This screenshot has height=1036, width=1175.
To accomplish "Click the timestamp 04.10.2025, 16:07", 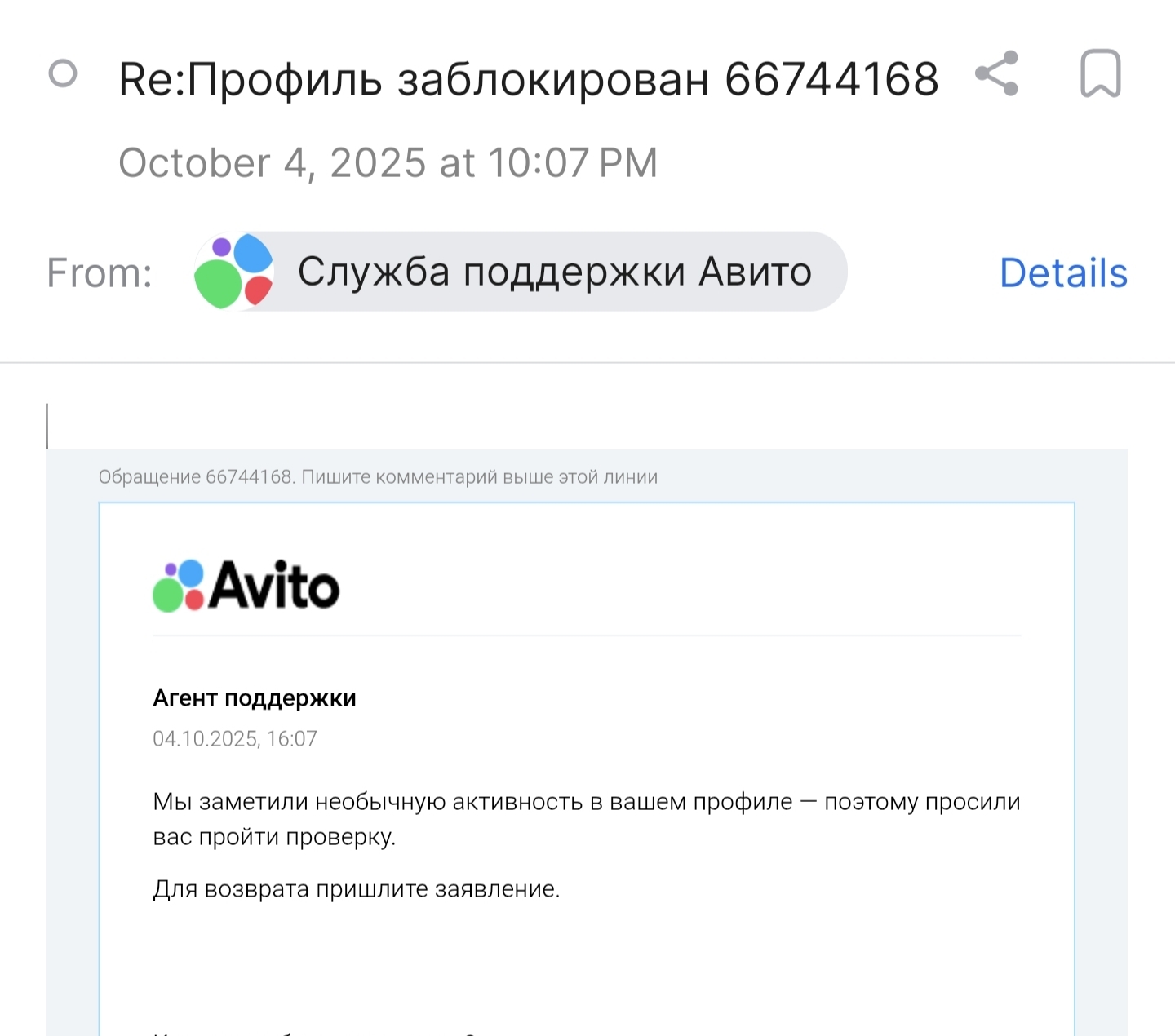I will (x=235, y=739).
